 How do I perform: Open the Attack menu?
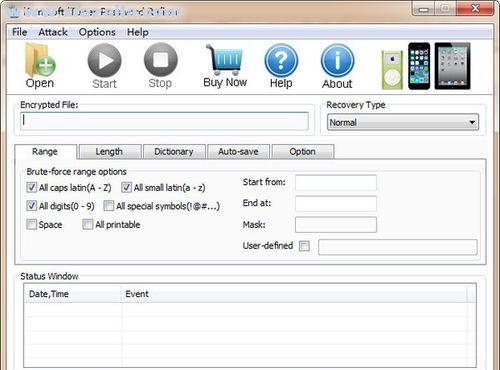(x=53, y=32)
